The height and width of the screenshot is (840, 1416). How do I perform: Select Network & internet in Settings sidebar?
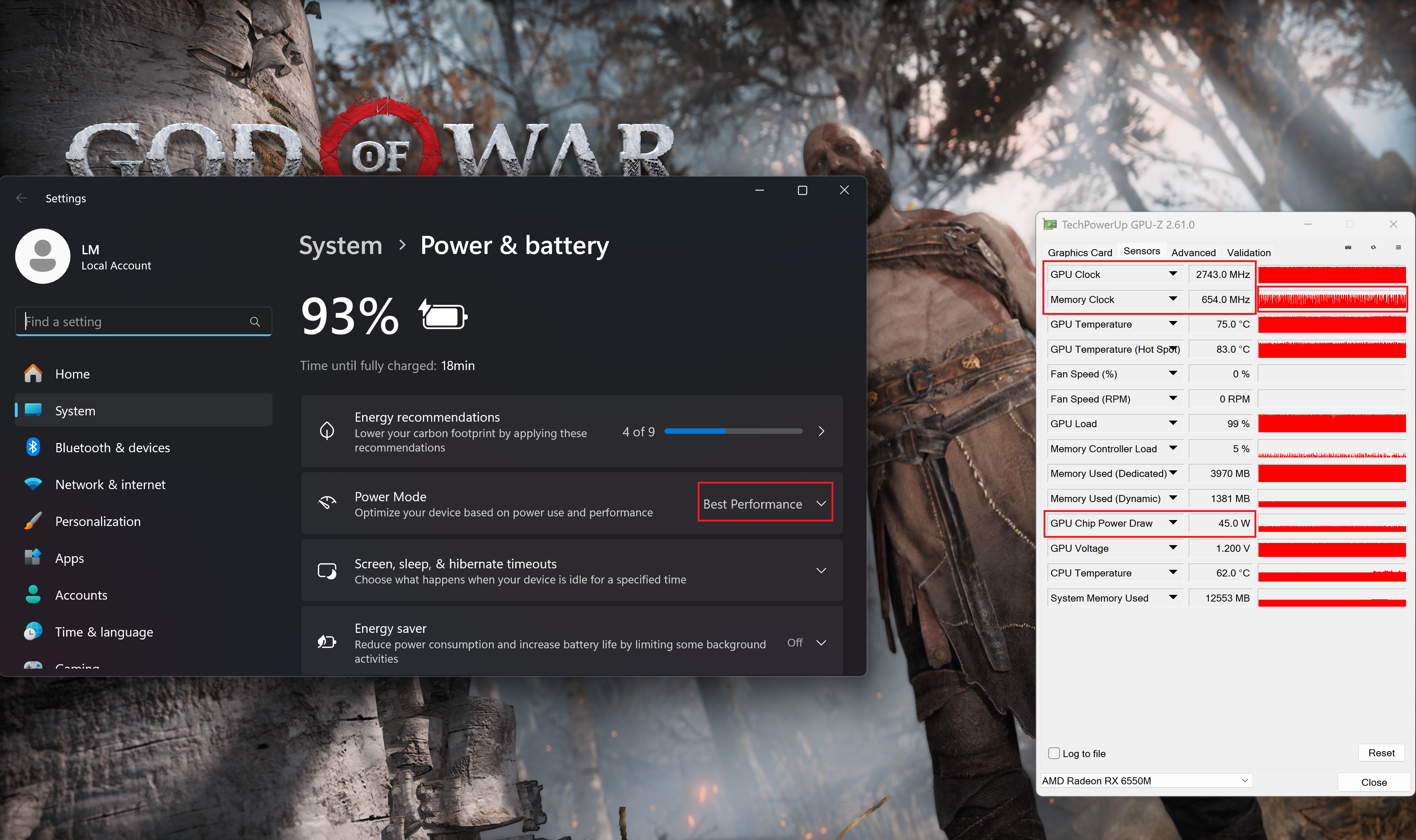coord(143,484)
